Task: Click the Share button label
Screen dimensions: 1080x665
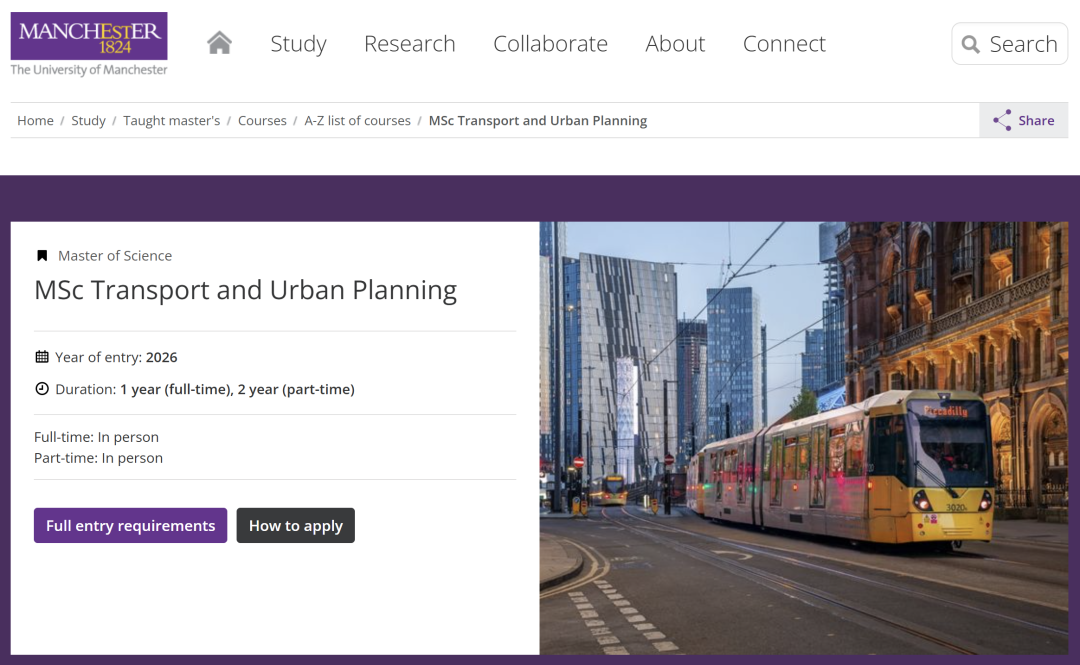Action: 1036,121
